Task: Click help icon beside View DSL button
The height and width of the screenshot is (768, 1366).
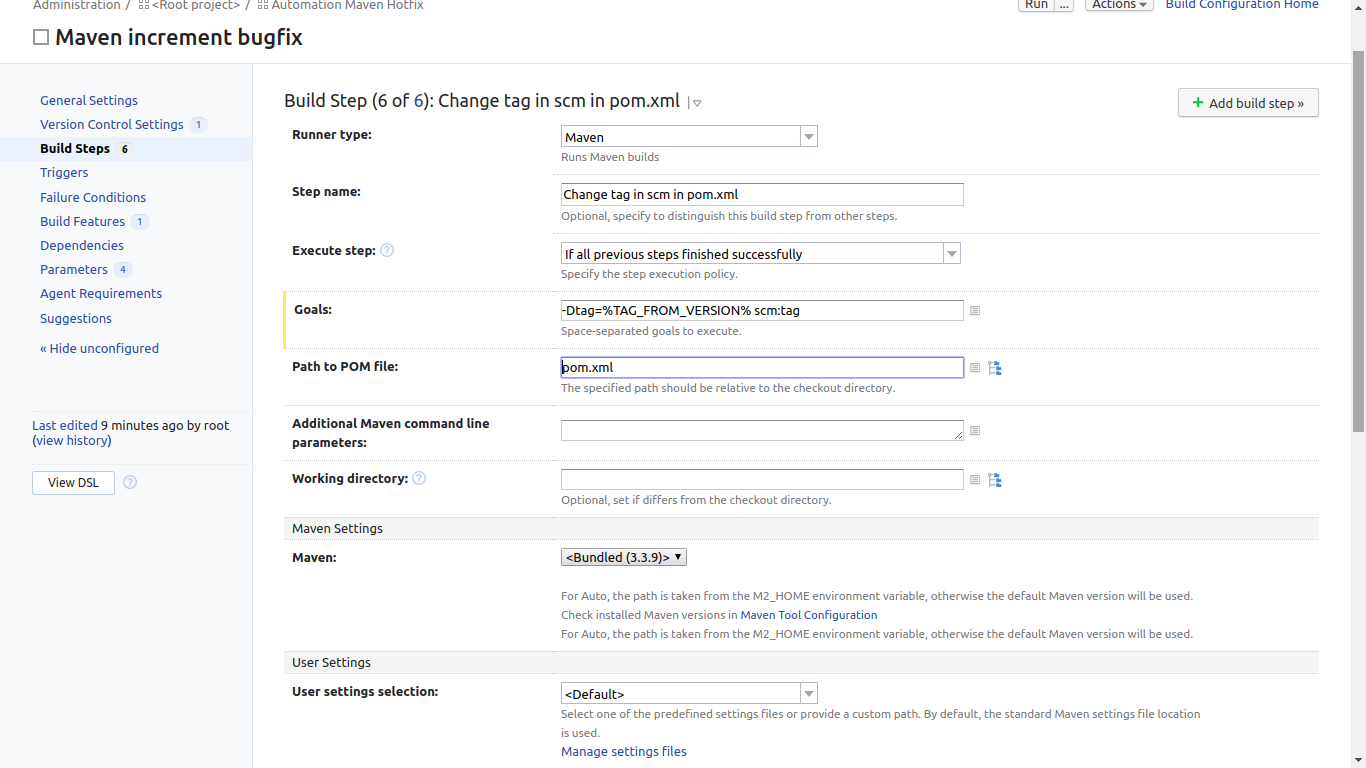Action: (x=130, y=482)
